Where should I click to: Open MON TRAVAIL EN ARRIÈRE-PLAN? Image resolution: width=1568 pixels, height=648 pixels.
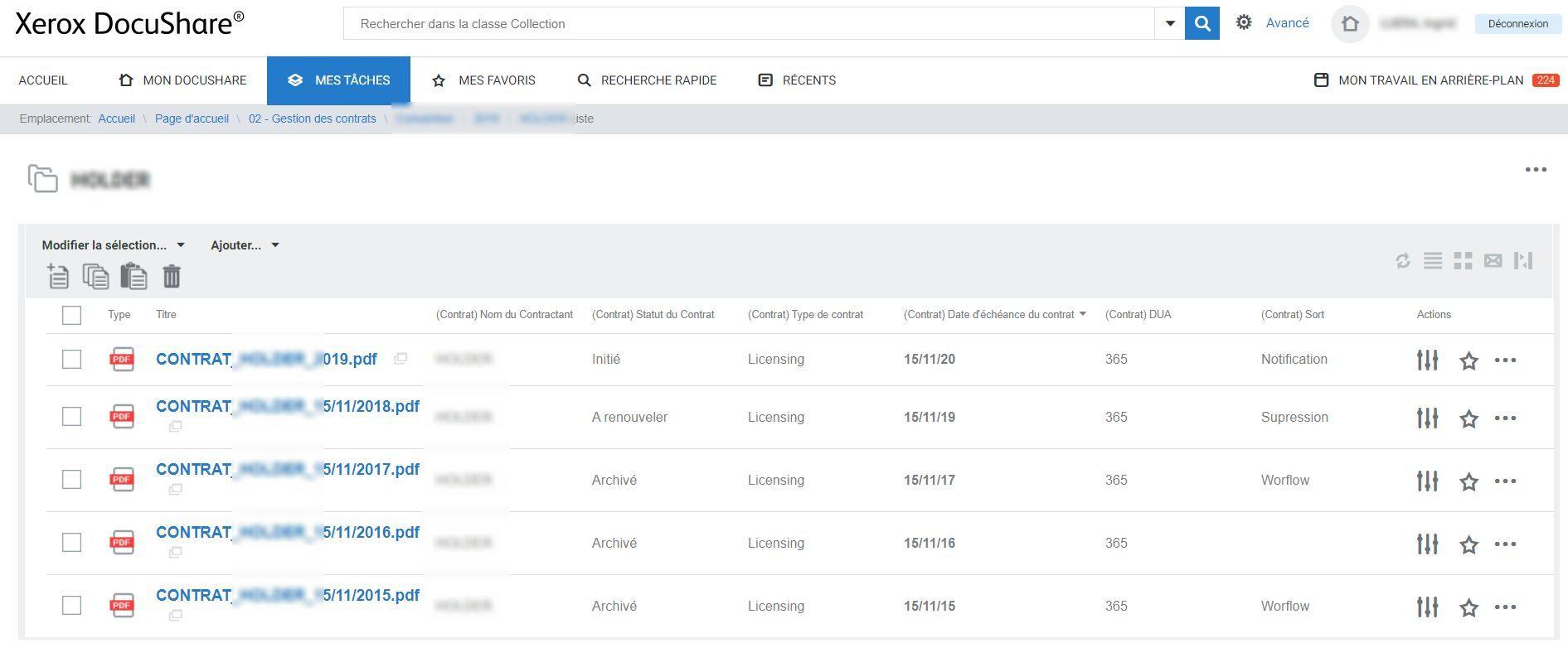(1436, 80)
